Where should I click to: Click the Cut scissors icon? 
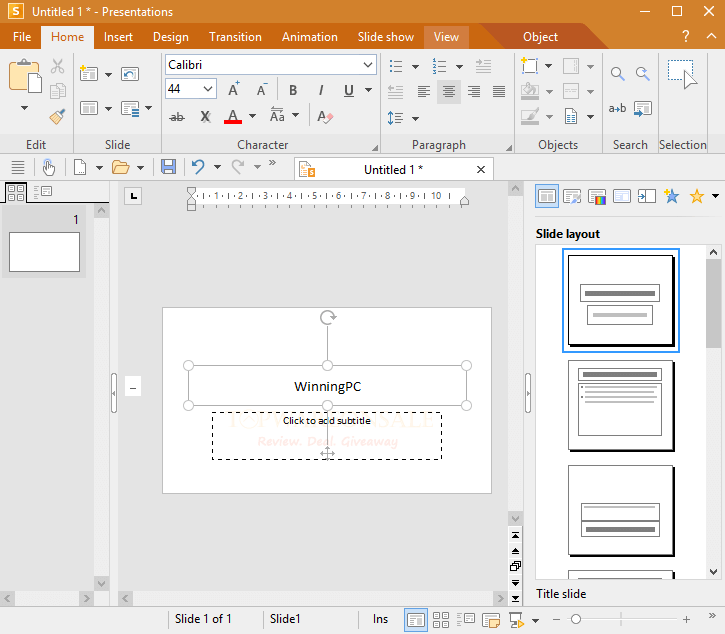coord(57,66)
